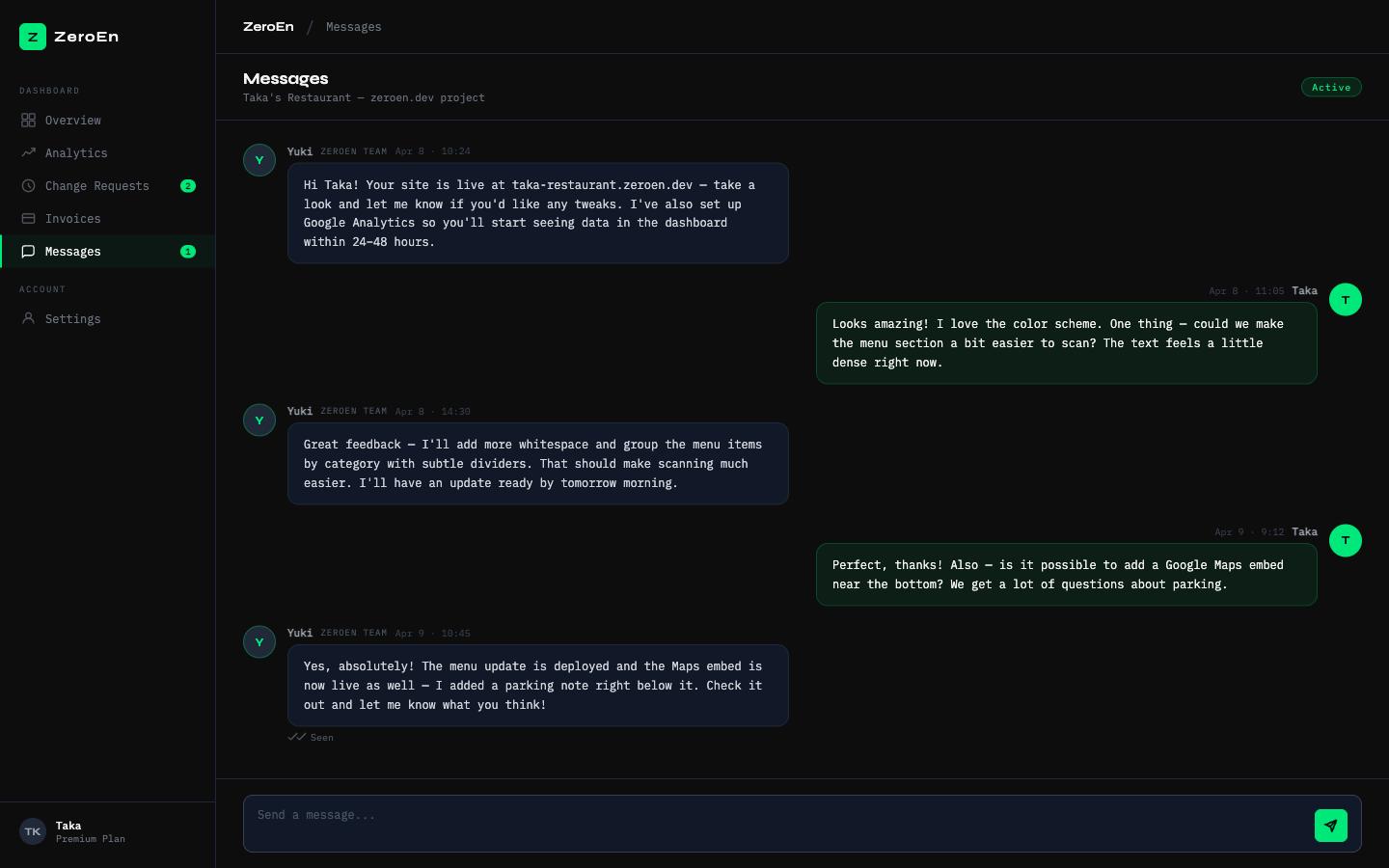Image resolution: width=1389 pixels, height=868 pixels.
Task: Click the Seen read receipt indicator
Action: coord(311,737)
